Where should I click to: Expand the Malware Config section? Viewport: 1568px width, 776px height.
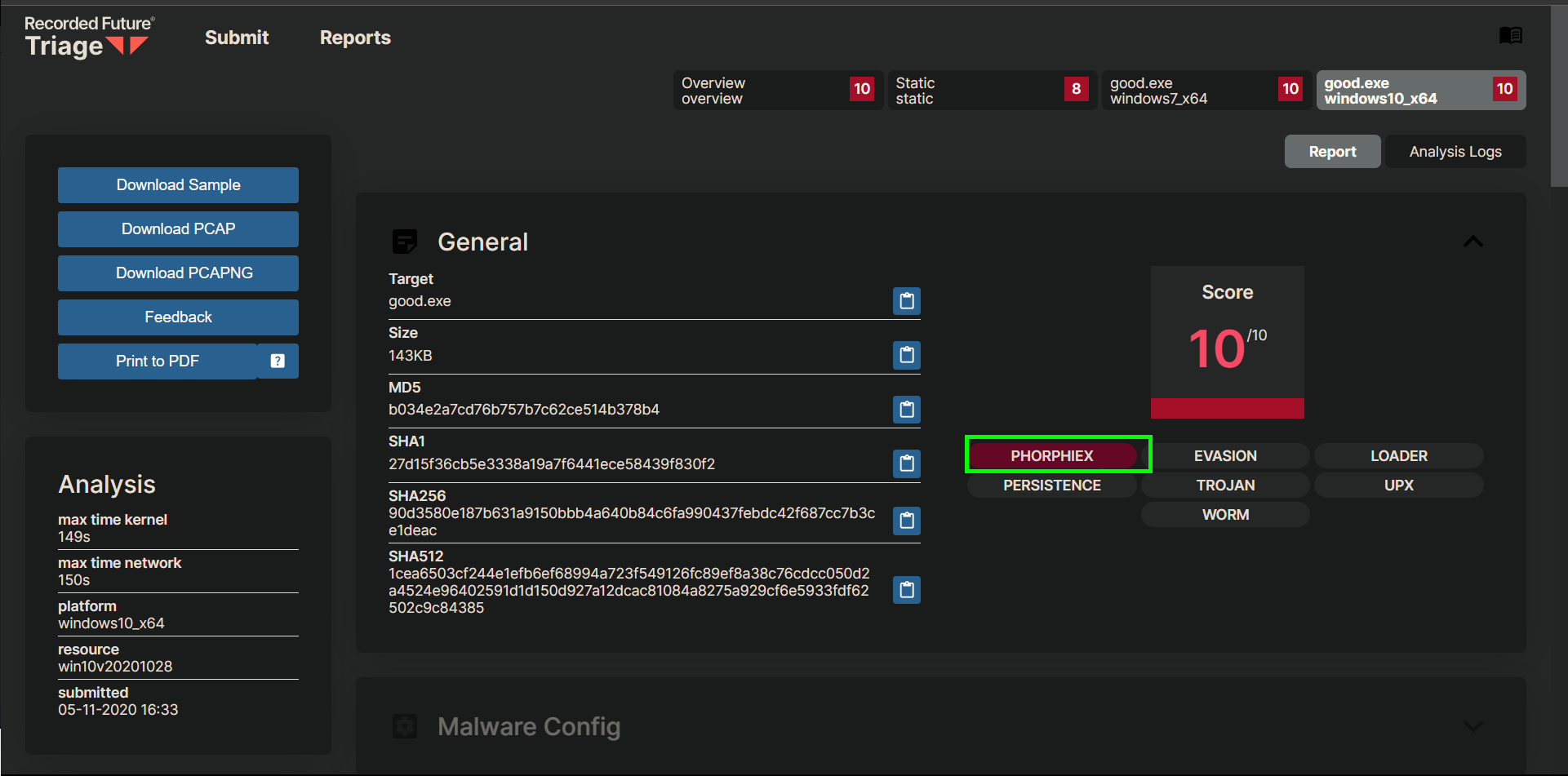coord(1472,726)
